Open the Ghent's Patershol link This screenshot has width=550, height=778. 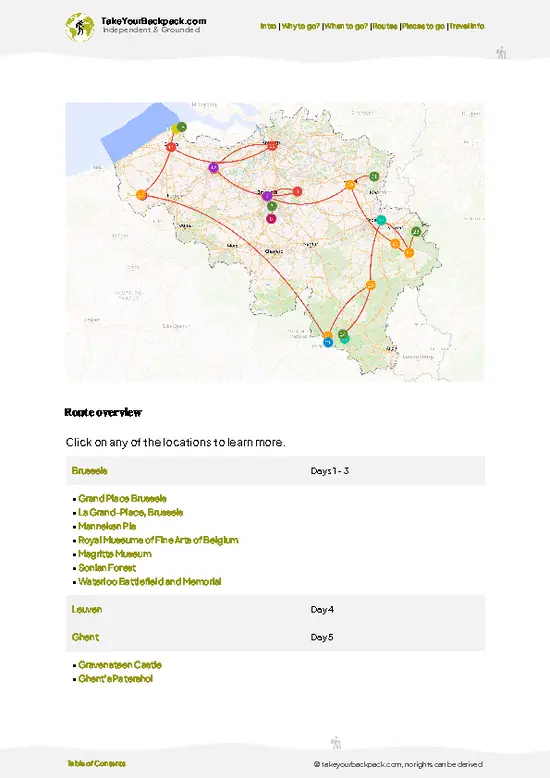tap(116, 679)
